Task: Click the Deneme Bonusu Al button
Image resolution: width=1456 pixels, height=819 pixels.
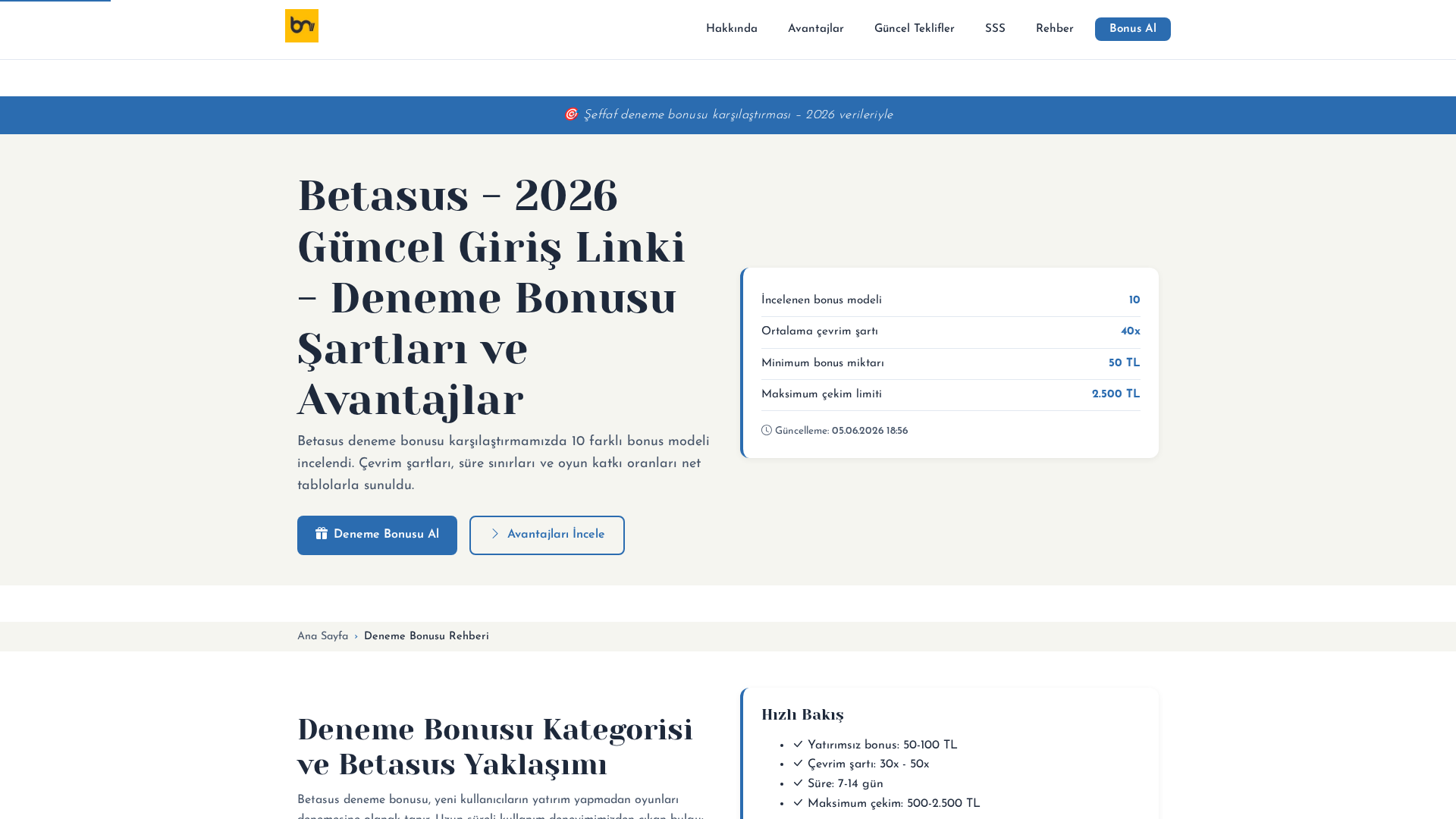Action: coord(377,535)
